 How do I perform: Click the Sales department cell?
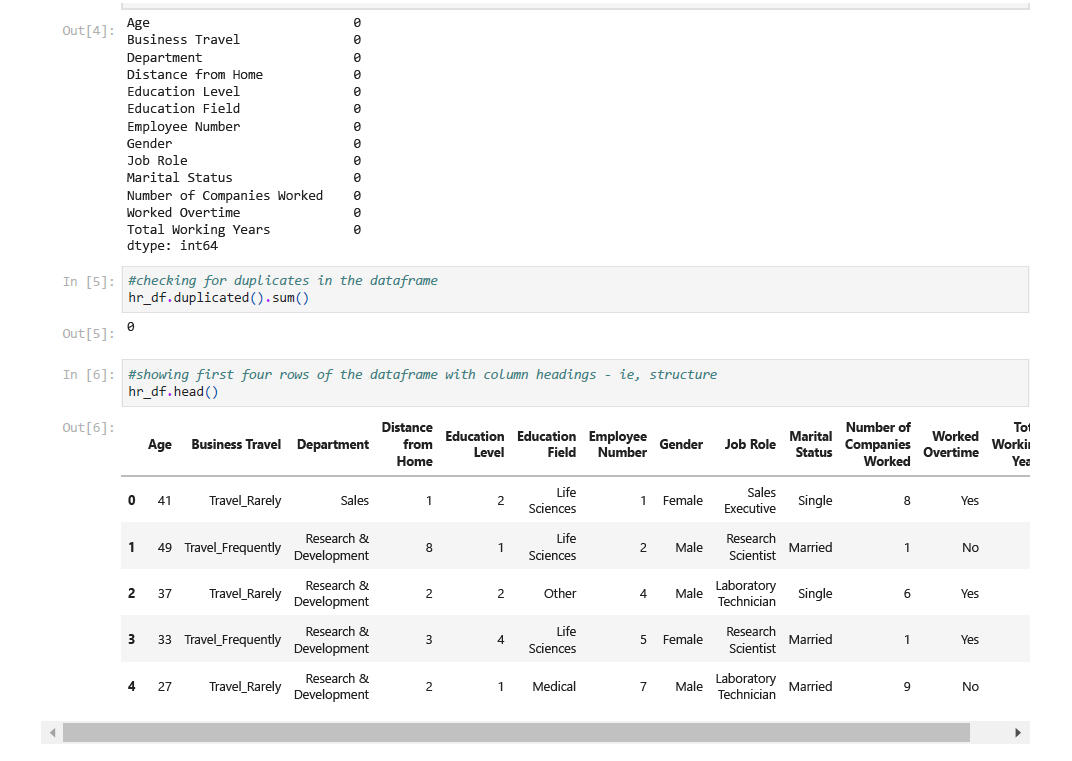[x=354, y=500]
